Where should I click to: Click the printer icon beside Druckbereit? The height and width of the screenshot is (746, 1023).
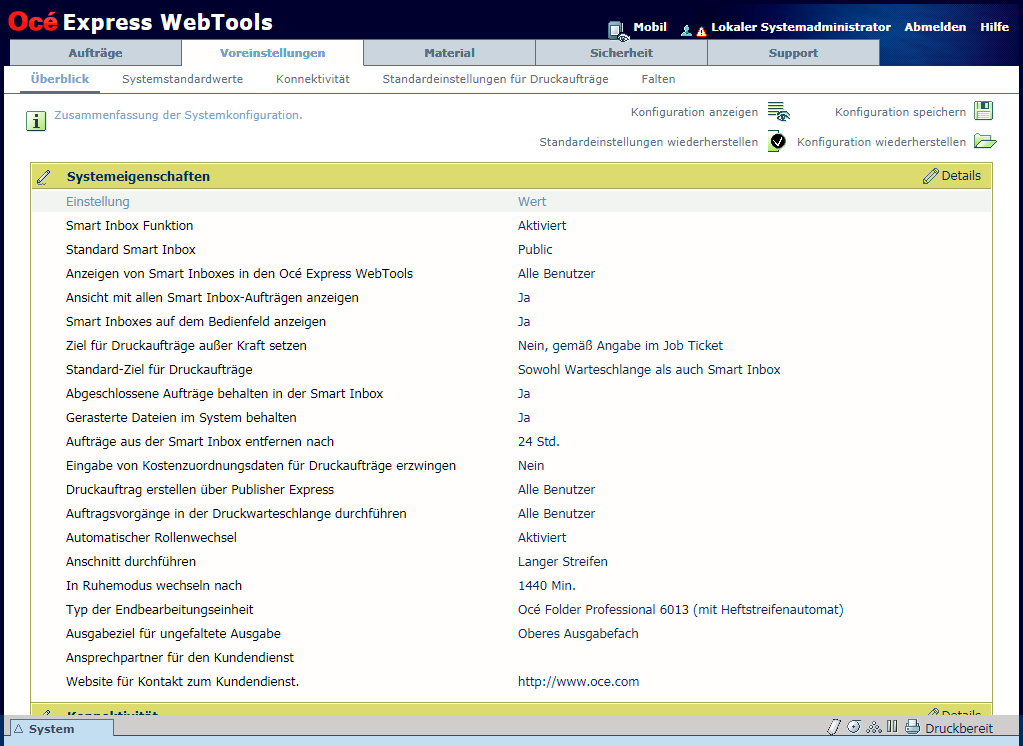912,727
